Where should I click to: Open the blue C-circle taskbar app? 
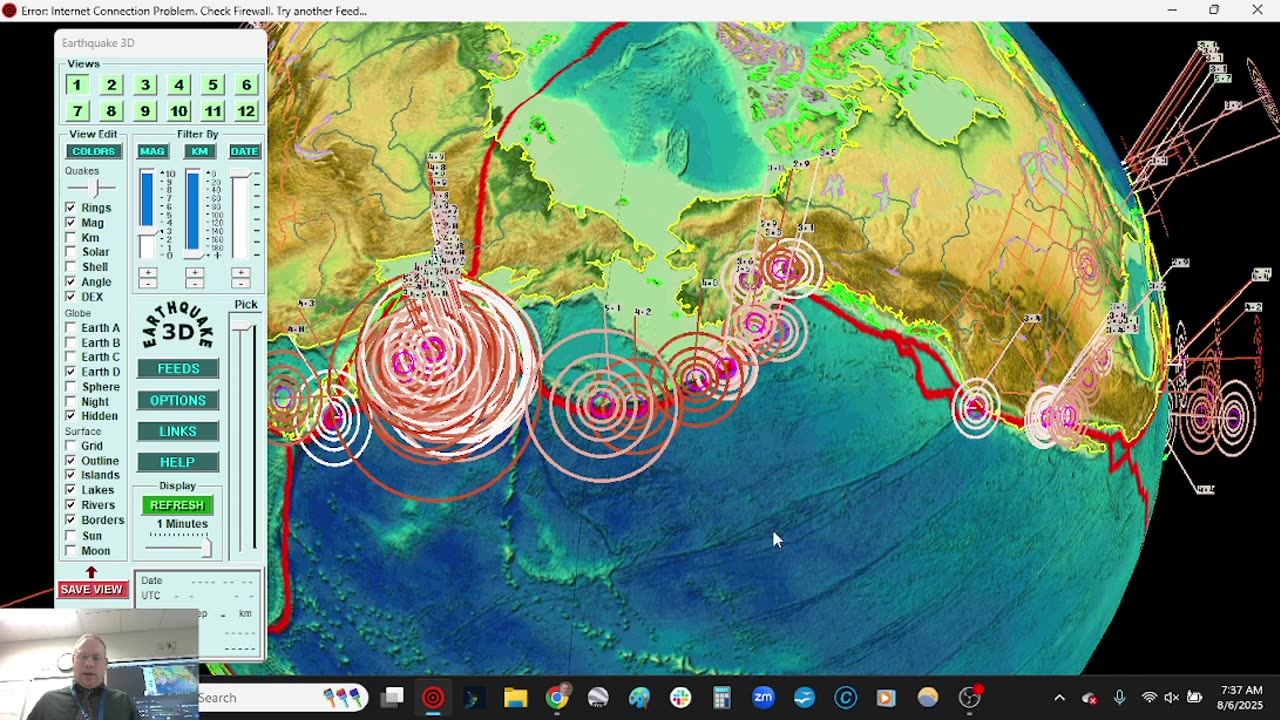(x=845, y=697)
